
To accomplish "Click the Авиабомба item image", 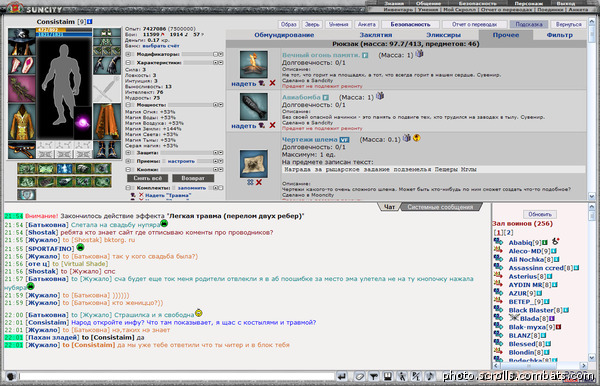I will (x=253, y=107).
